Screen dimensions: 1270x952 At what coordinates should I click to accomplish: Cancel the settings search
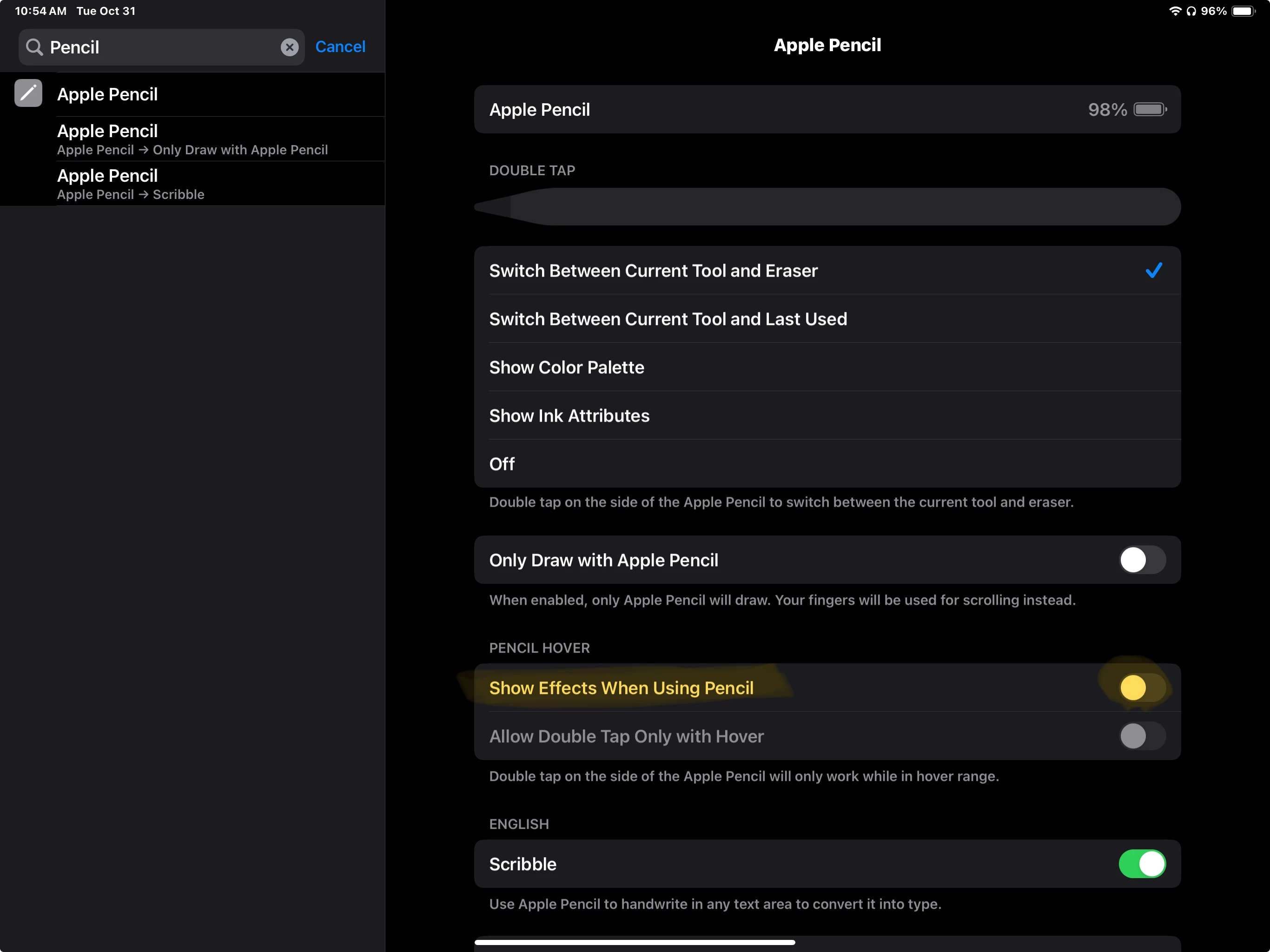click(340, 47)
